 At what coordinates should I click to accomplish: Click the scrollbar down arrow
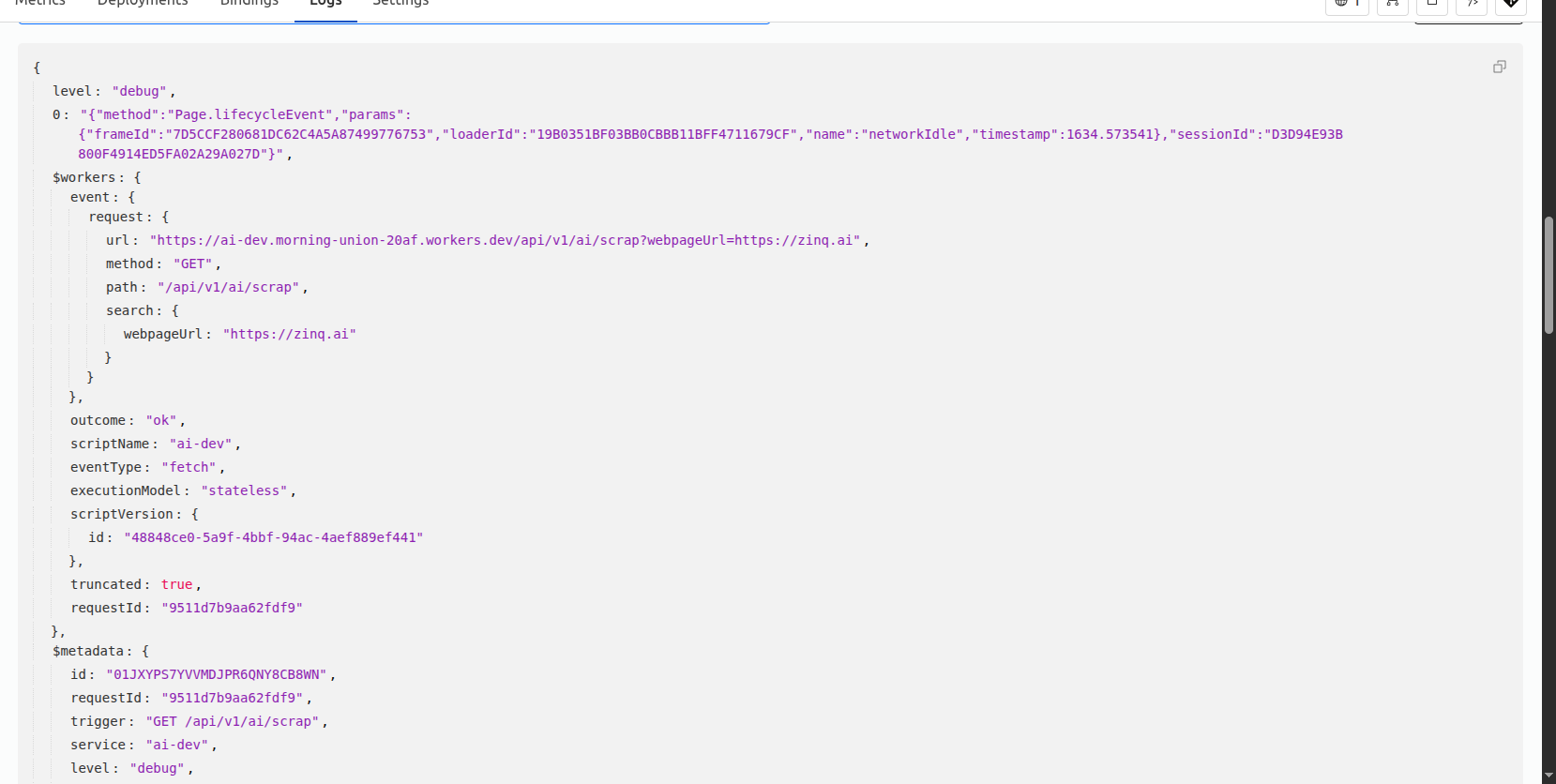click(1548, 775)
